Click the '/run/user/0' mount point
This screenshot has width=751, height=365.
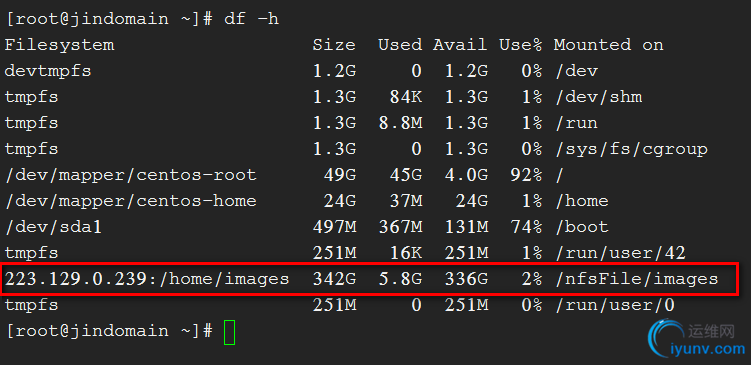coord(614,305)
